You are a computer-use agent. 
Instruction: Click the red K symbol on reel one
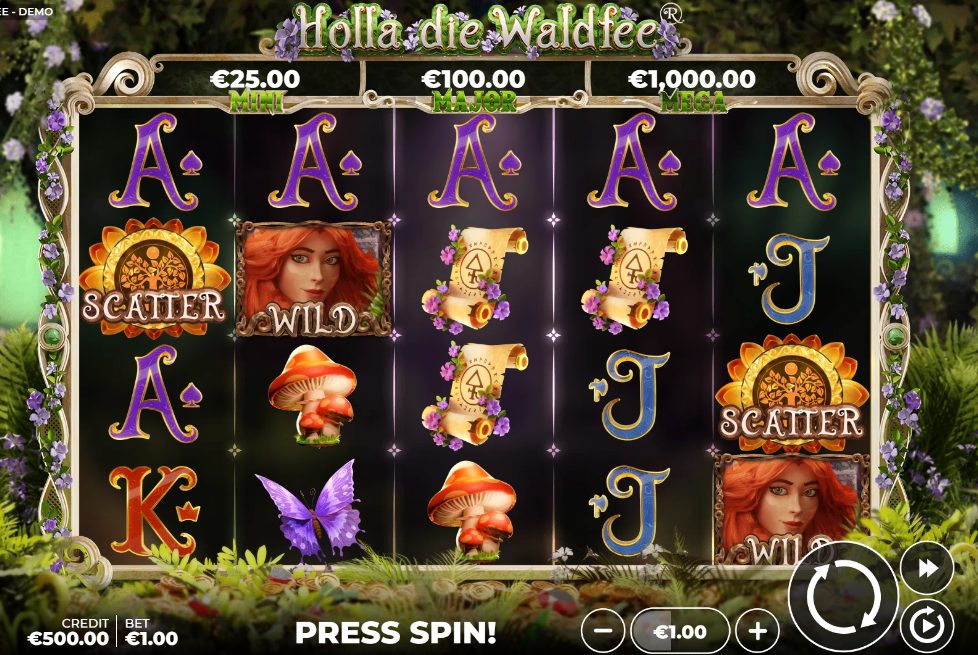154,510
